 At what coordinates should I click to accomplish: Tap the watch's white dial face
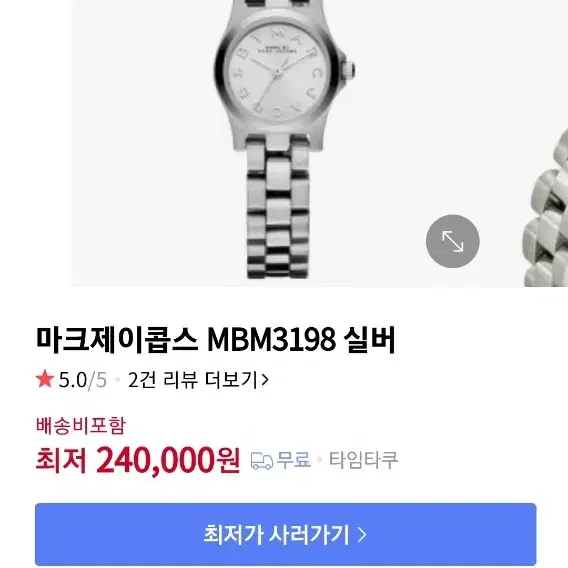click(x=277, y=72)
